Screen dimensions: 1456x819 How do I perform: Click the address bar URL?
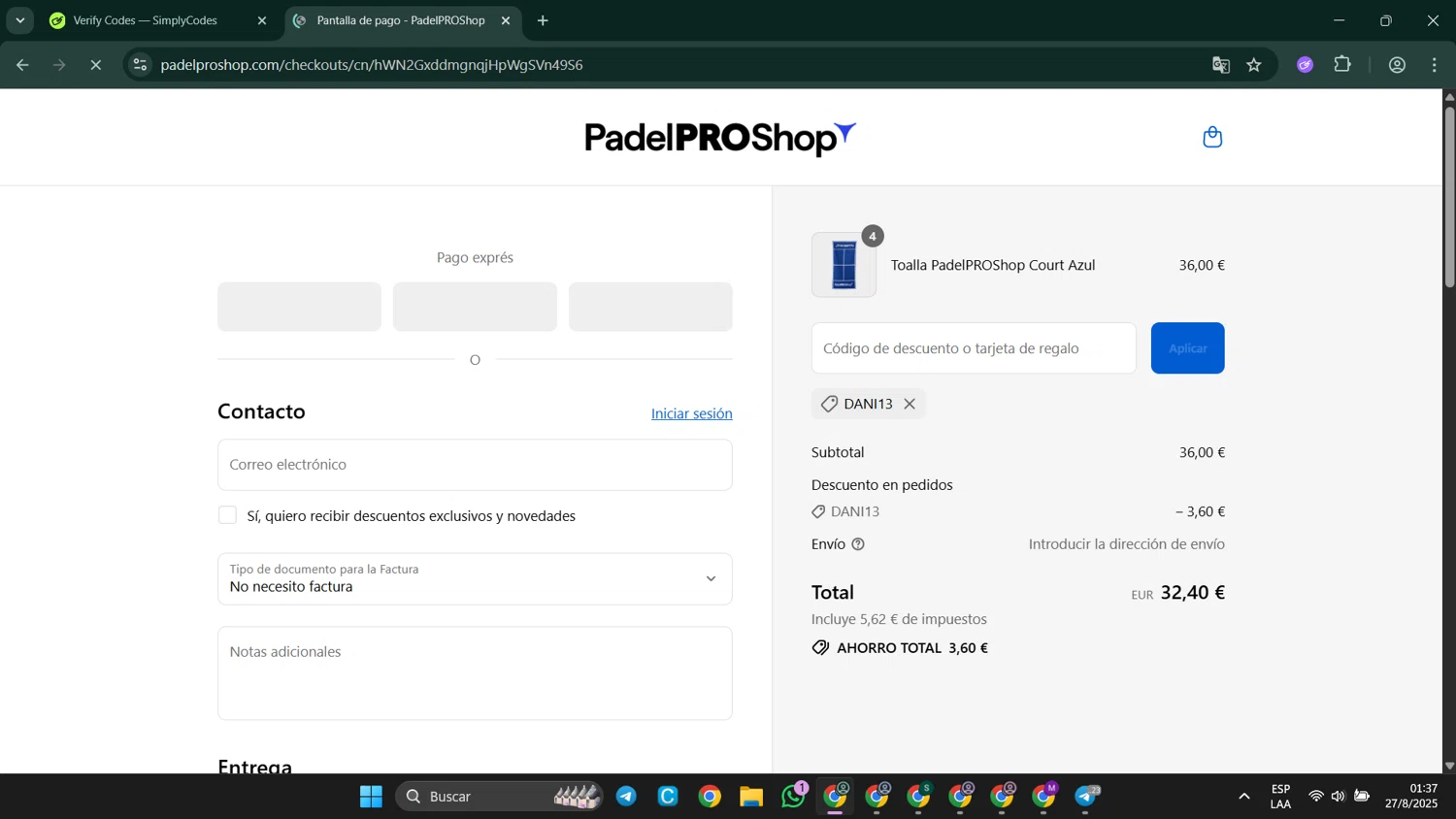tap(372, 65)
